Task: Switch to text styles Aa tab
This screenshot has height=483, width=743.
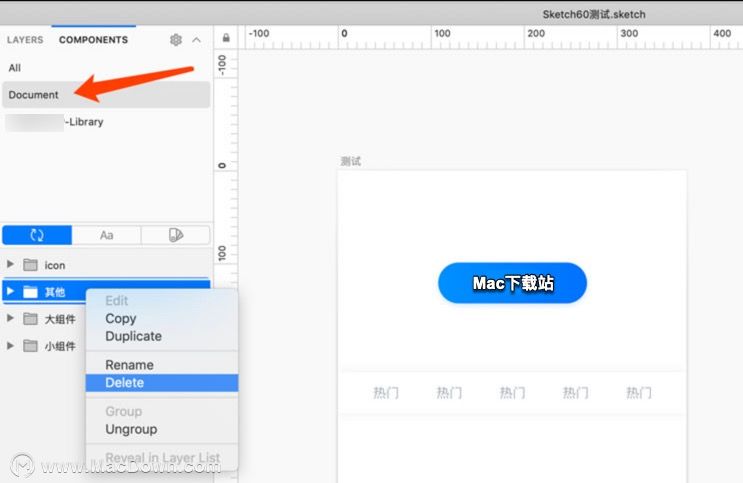Action: (106, 235)
